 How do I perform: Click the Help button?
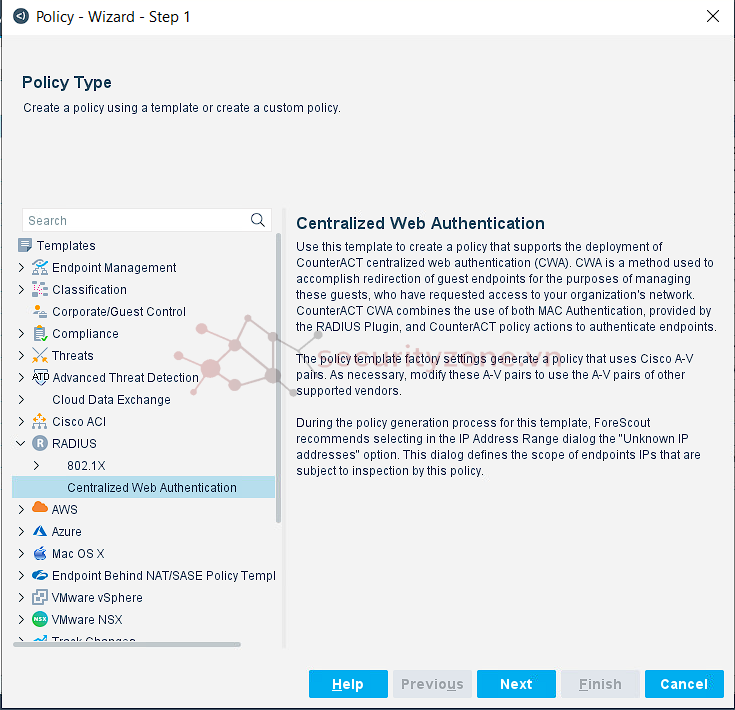348,684
